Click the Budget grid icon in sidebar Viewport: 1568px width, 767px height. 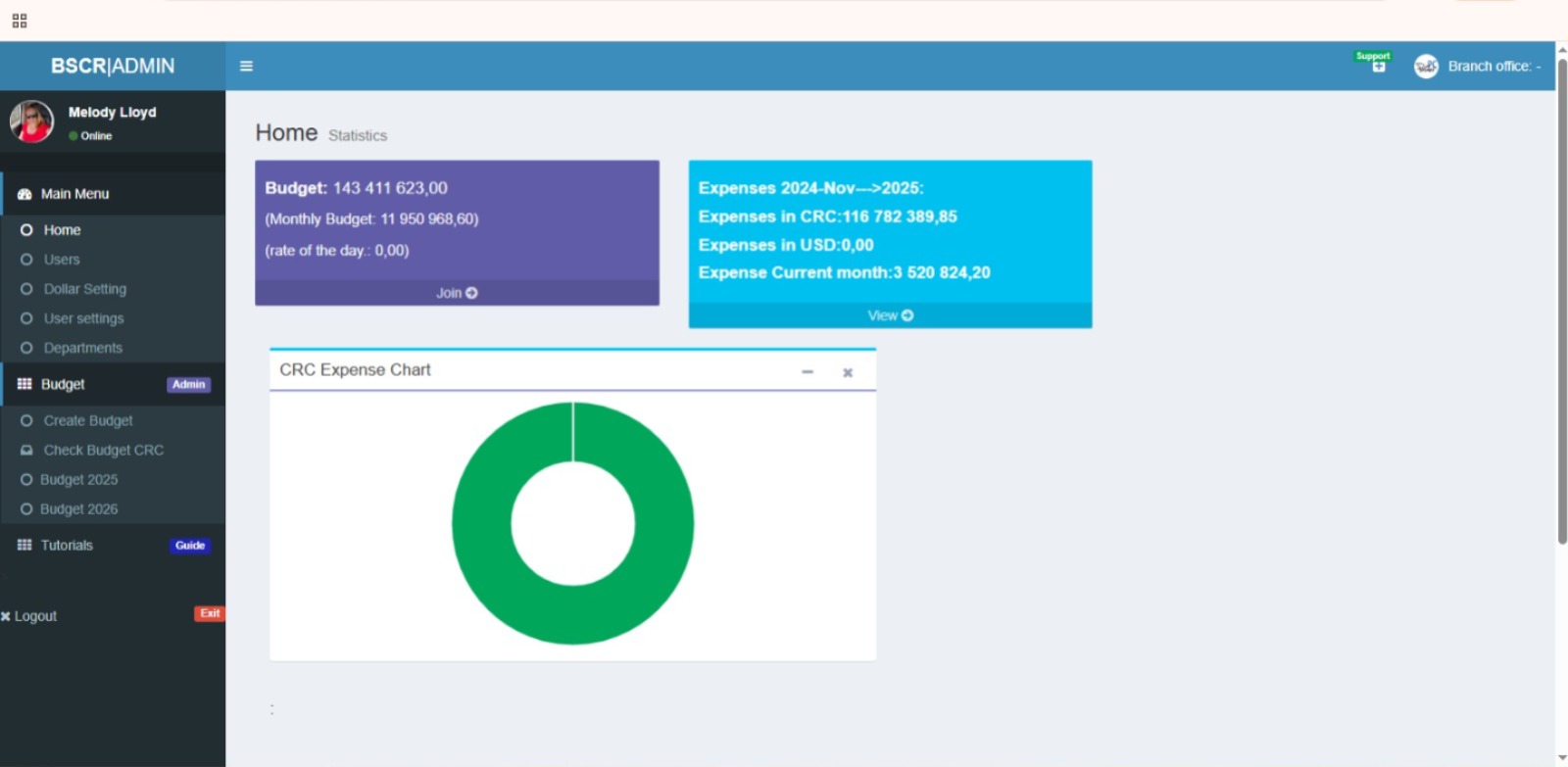pos(24,384)
